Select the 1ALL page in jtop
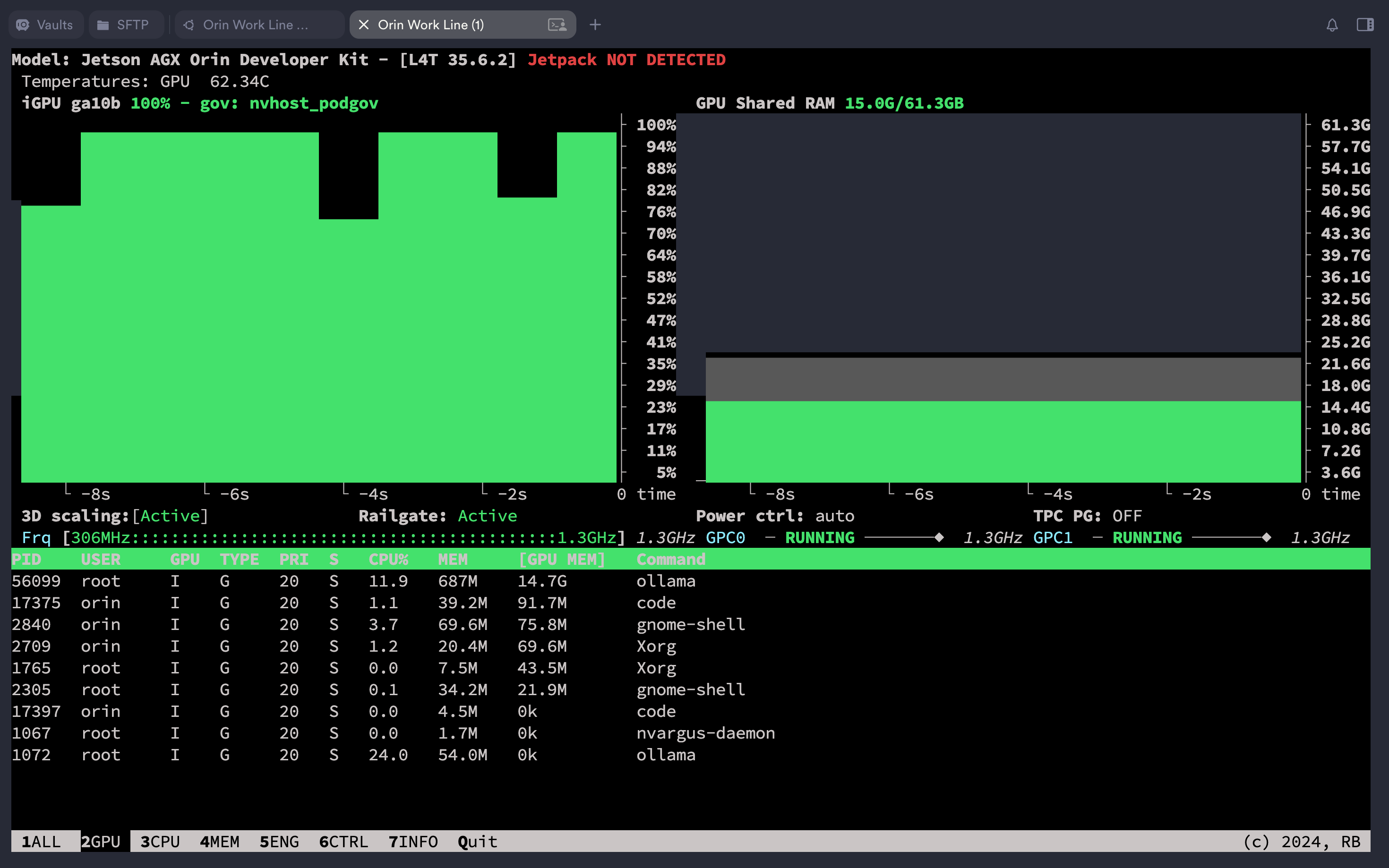The image size is (1389, 868). [x=41, y=842]
